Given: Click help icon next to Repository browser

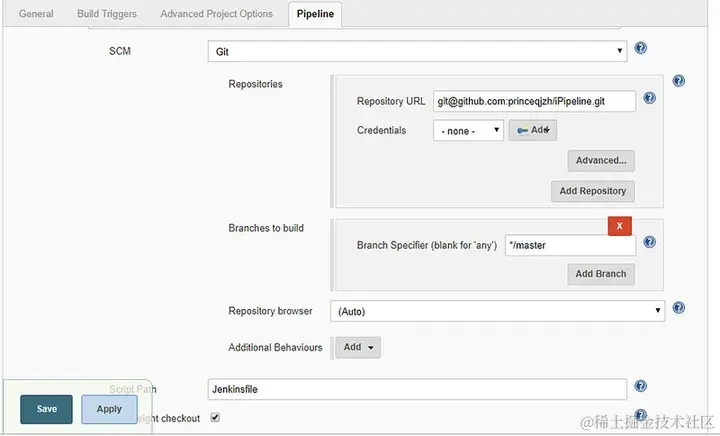Looking at the screenshot, I should tap(679, 308).
